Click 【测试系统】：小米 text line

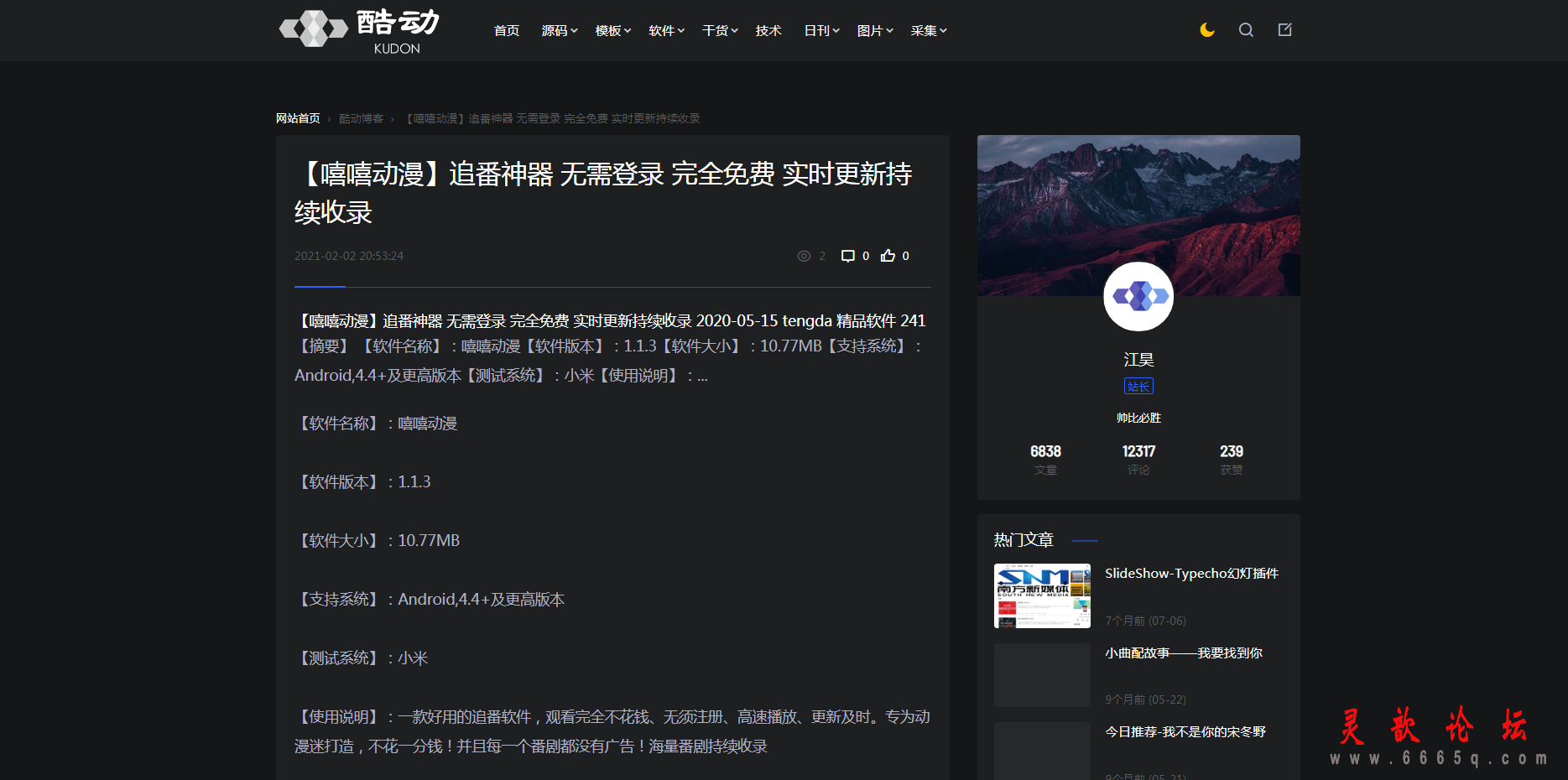[362, 658]
